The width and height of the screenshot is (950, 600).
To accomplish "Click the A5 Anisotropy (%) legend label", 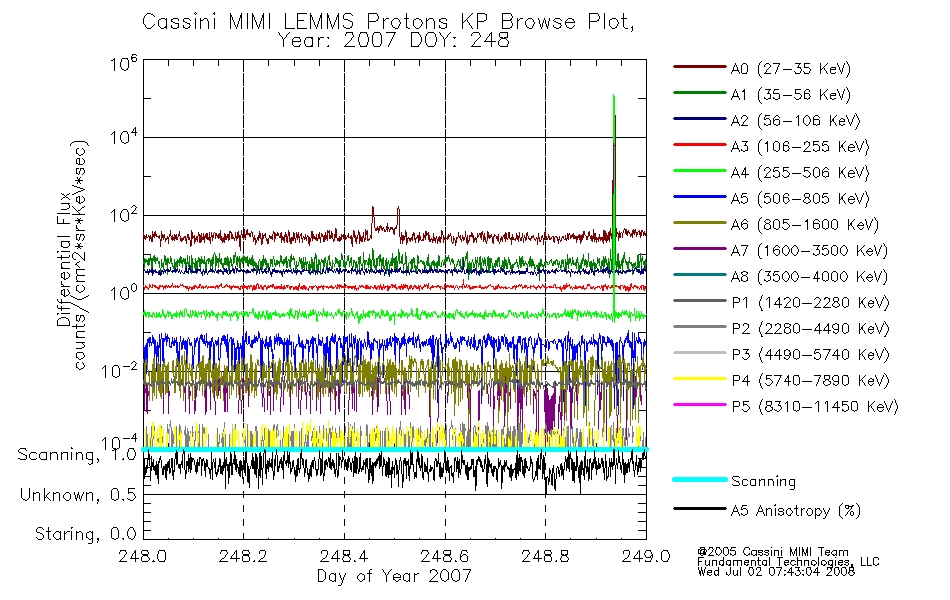I will (x=796, y=510).
